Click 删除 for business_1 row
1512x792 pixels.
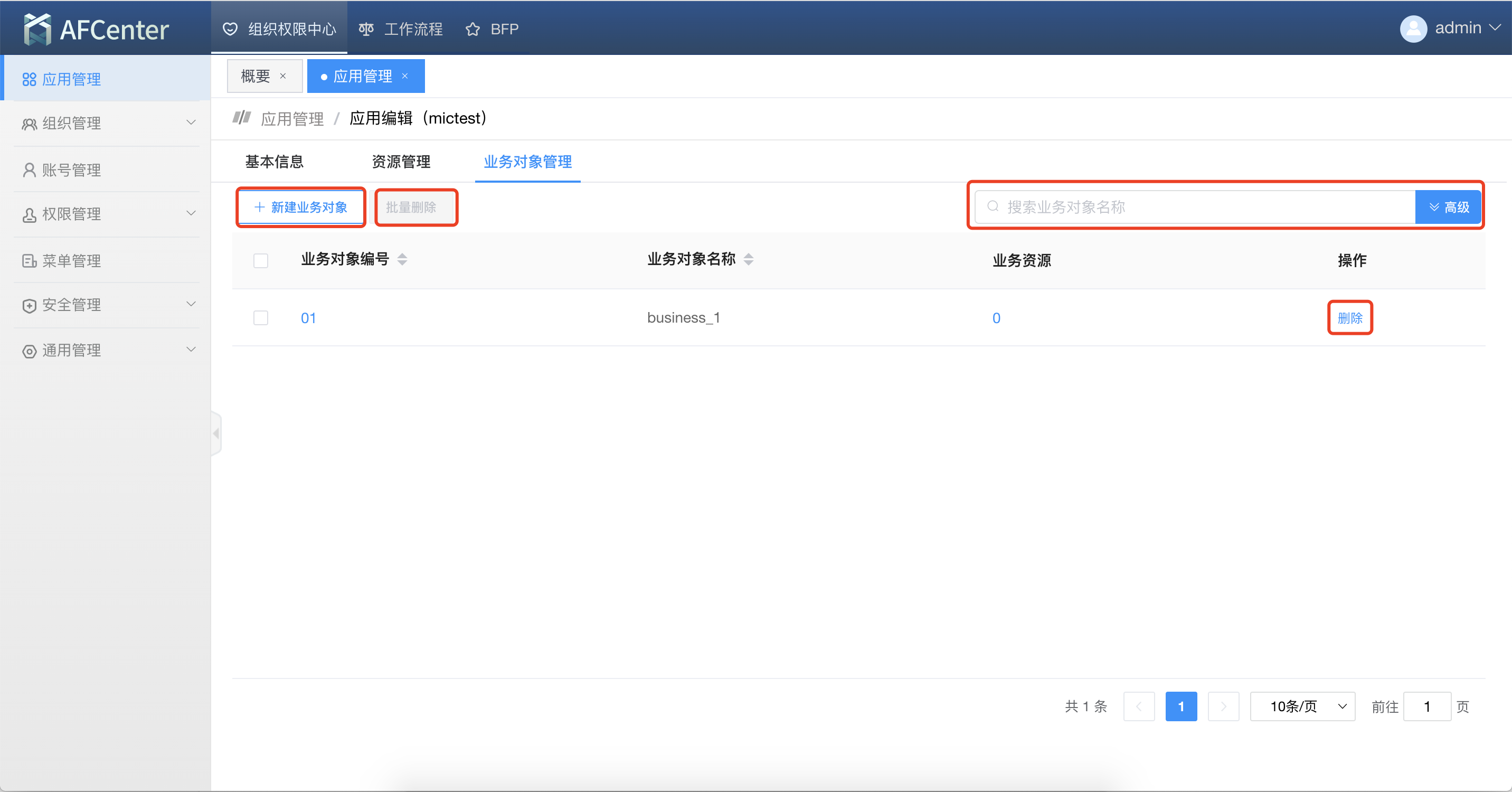tap(1350, 318)
